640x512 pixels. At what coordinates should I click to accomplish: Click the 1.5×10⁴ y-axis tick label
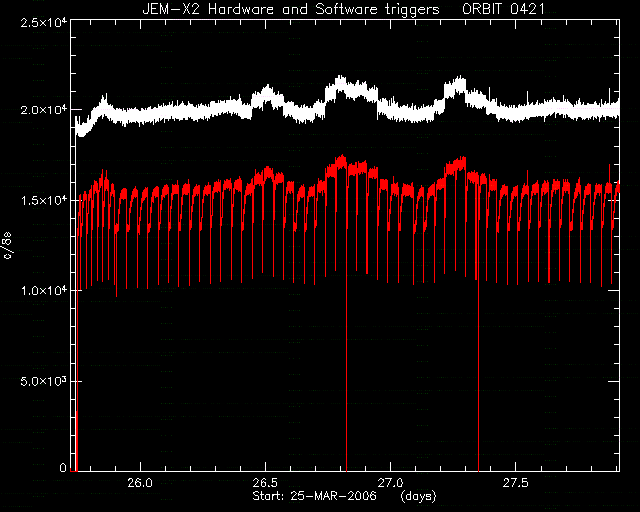44,200
